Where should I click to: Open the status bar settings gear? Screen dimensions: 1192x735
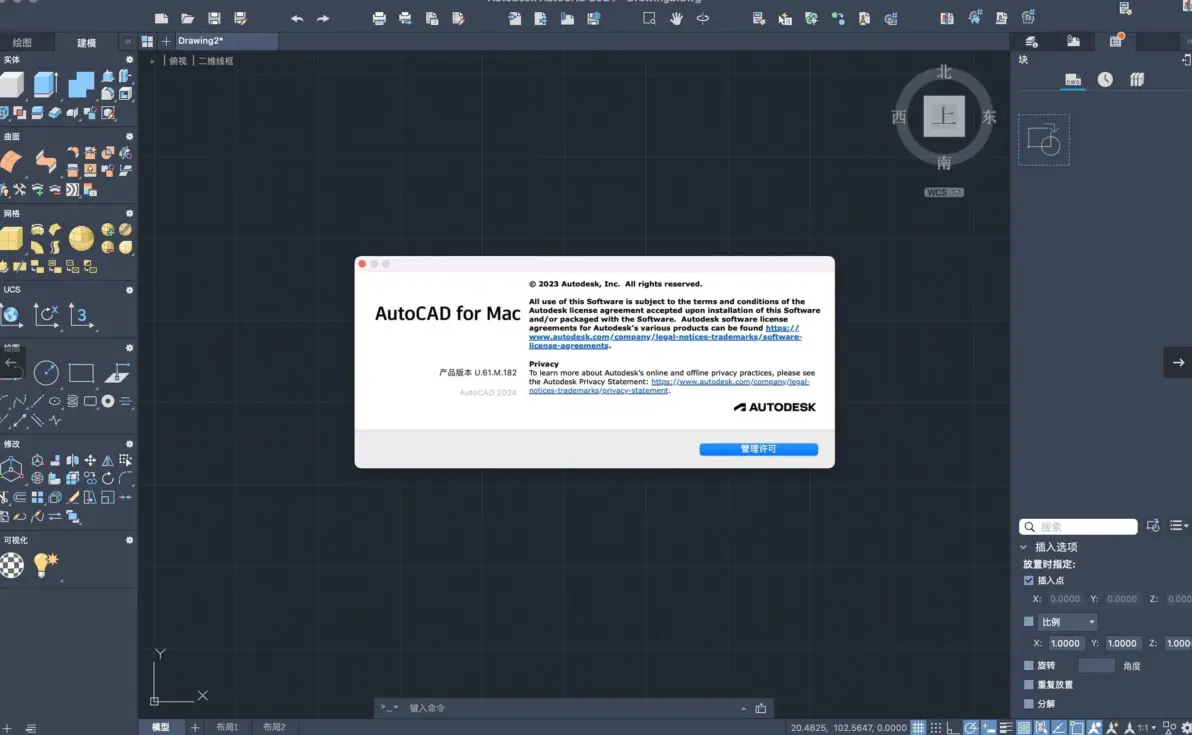point(1186,727)
